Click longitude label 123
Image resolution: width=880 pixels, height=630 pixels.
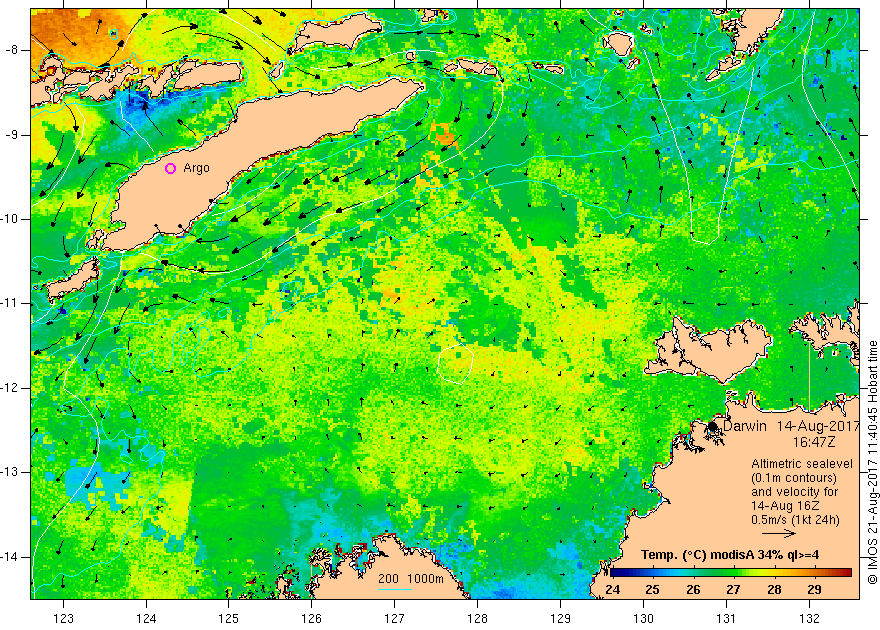point(63,619)
